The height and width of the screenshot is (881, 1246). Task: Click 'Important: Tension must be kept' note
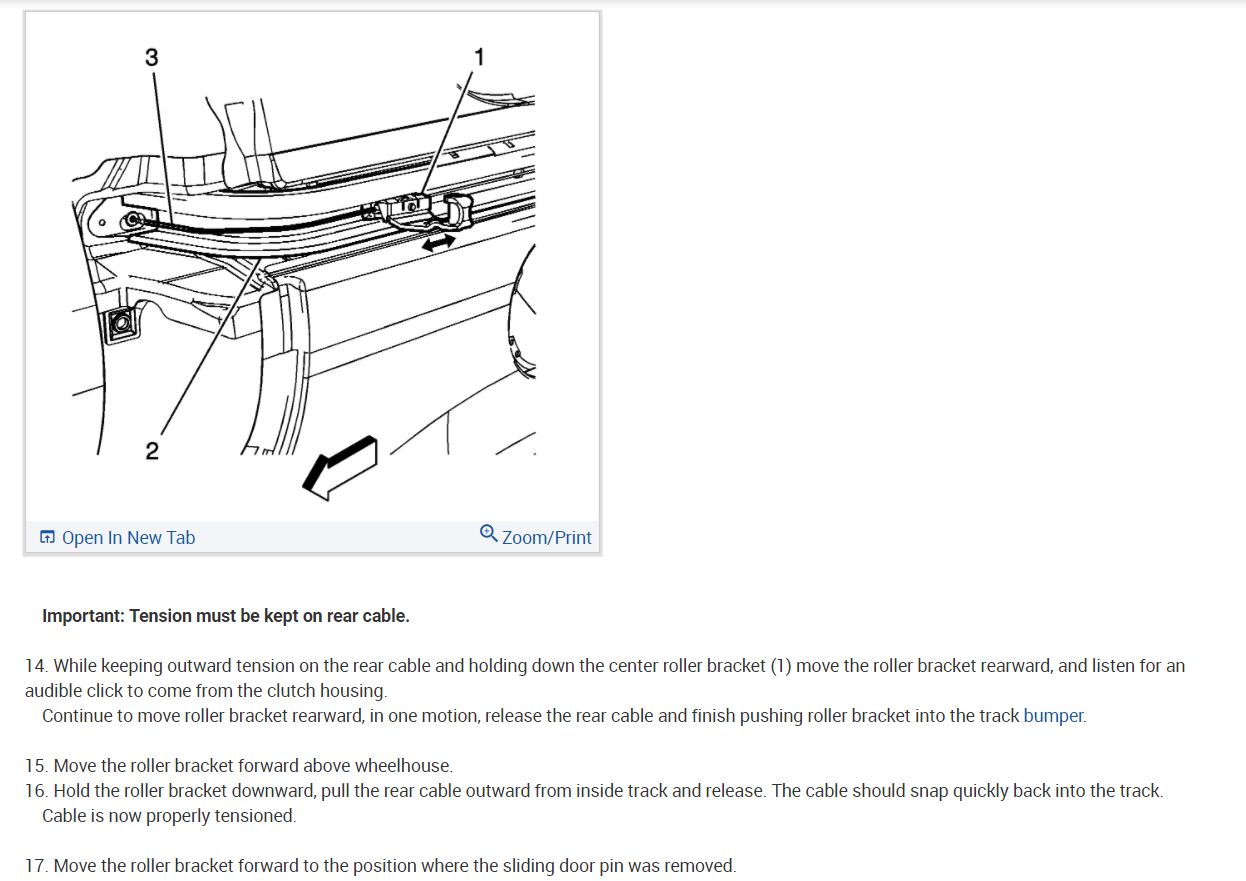(226, 616)
